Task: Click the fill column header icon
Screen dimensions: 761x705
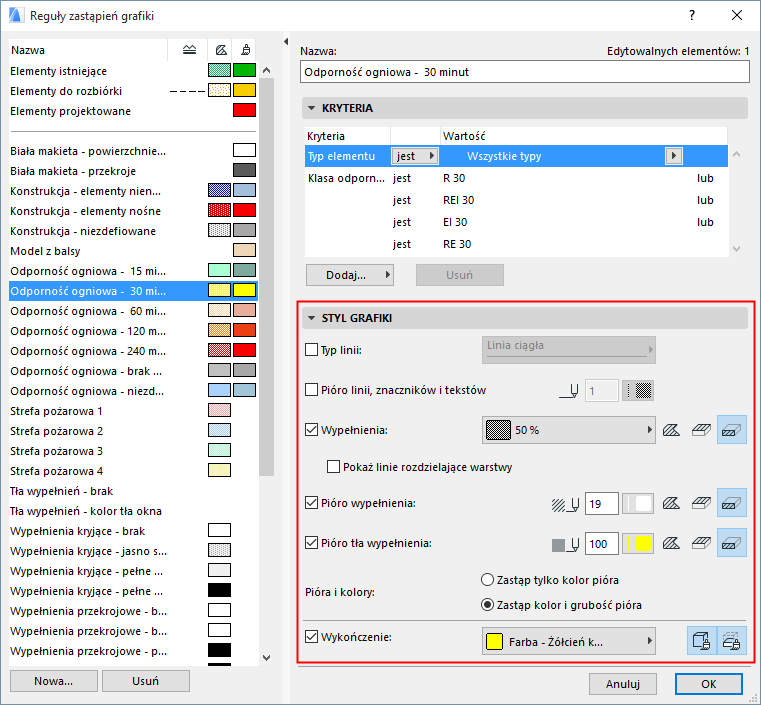Action: tap(221, 50)
